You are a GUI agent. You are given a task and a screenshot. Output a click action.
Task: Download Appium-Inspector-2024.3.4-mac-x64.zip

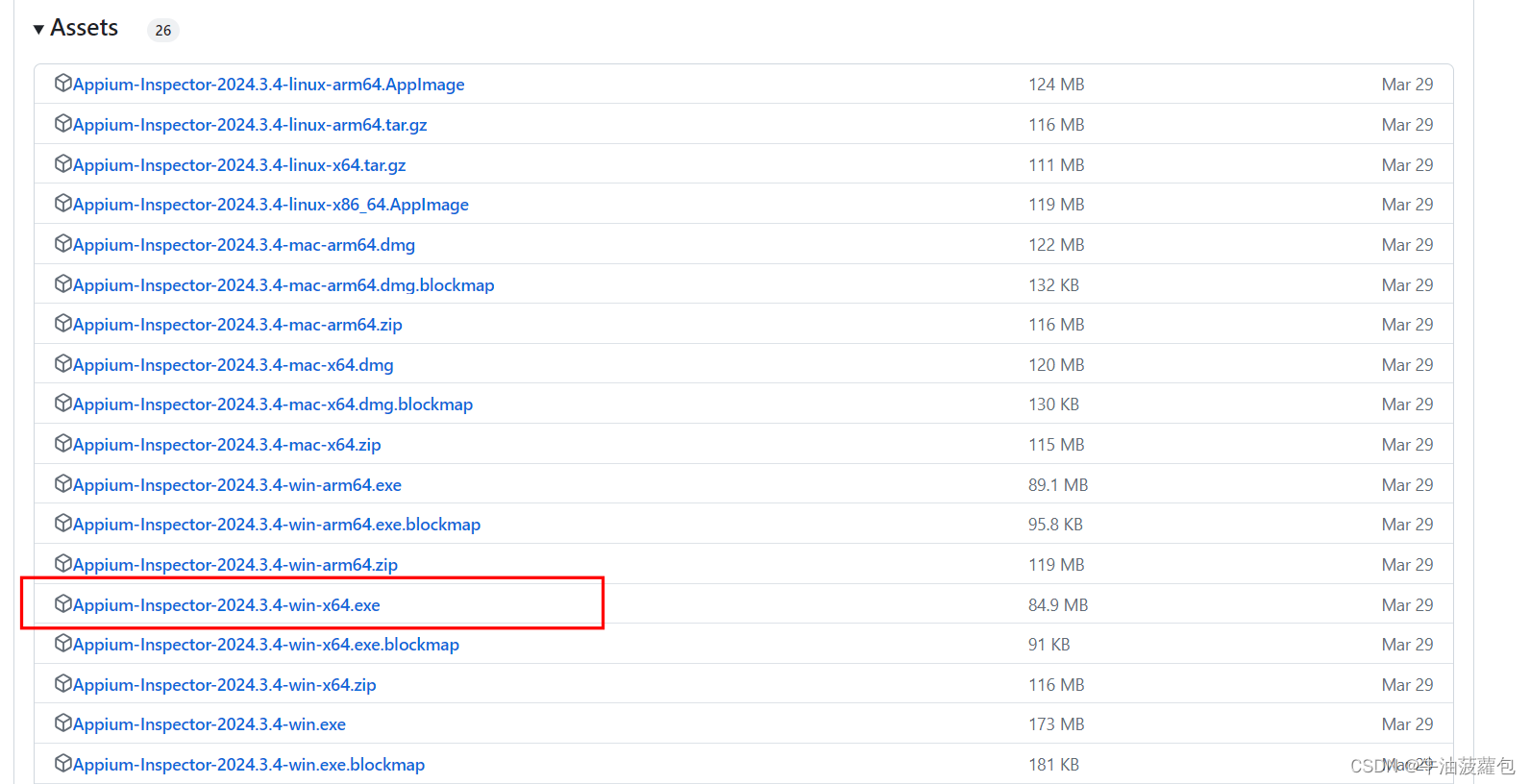point(227,445)
